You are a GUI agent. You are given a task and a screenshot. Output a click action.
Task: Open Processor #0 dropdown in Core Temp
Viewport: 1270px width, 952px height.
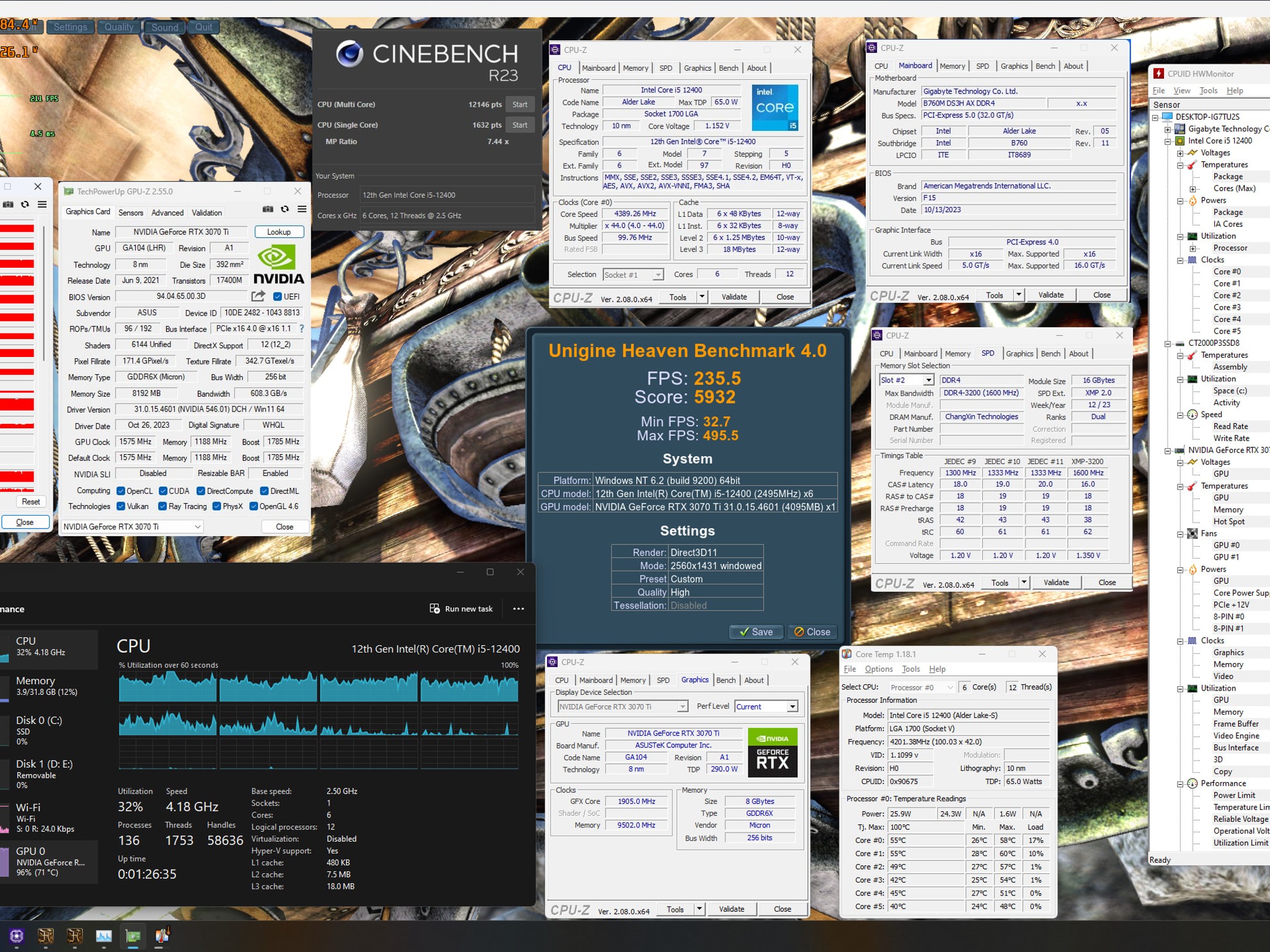(921, 687)
